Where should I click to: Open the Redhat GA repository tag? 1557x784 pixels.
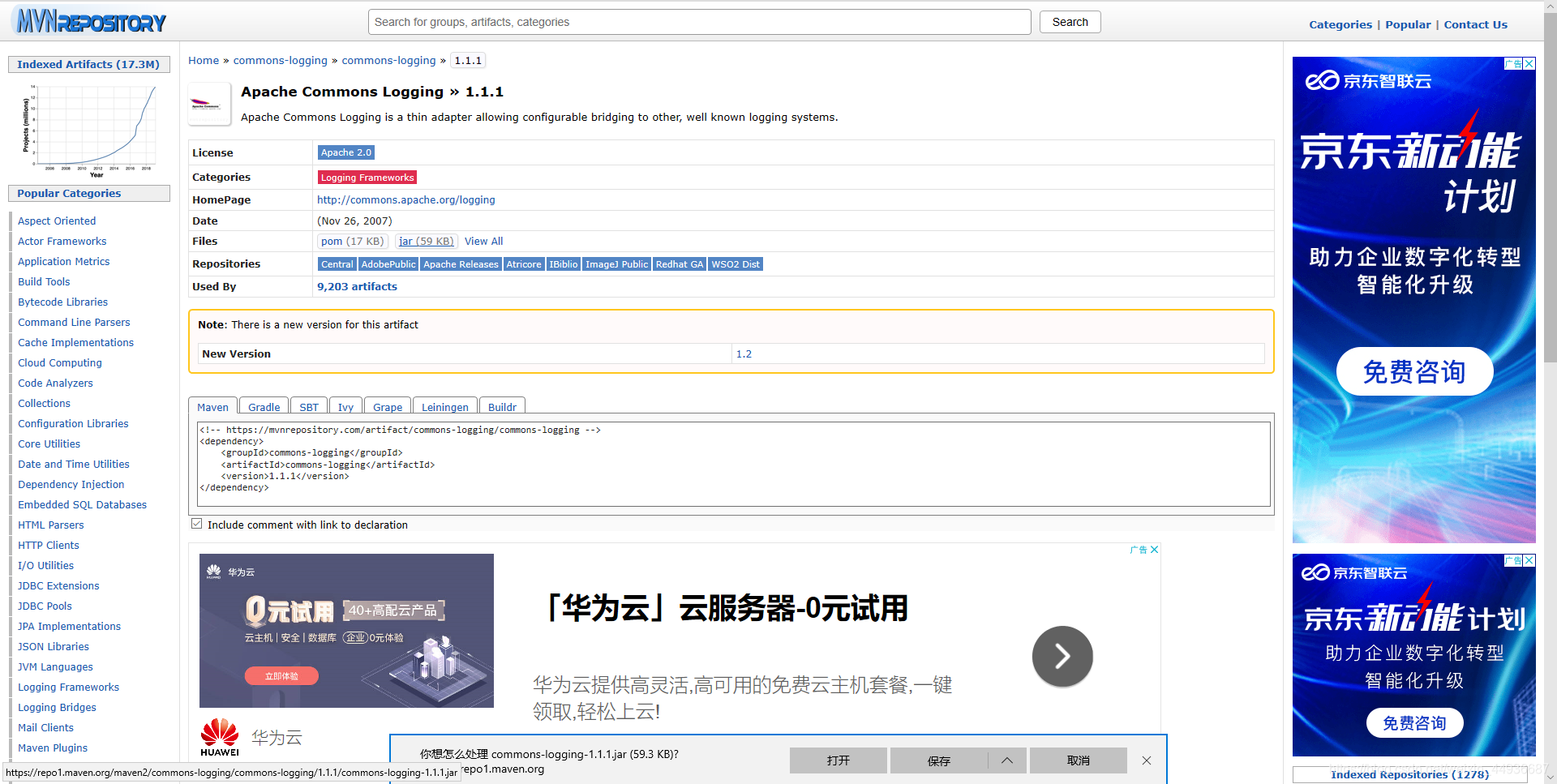click(x=680, y=264)
